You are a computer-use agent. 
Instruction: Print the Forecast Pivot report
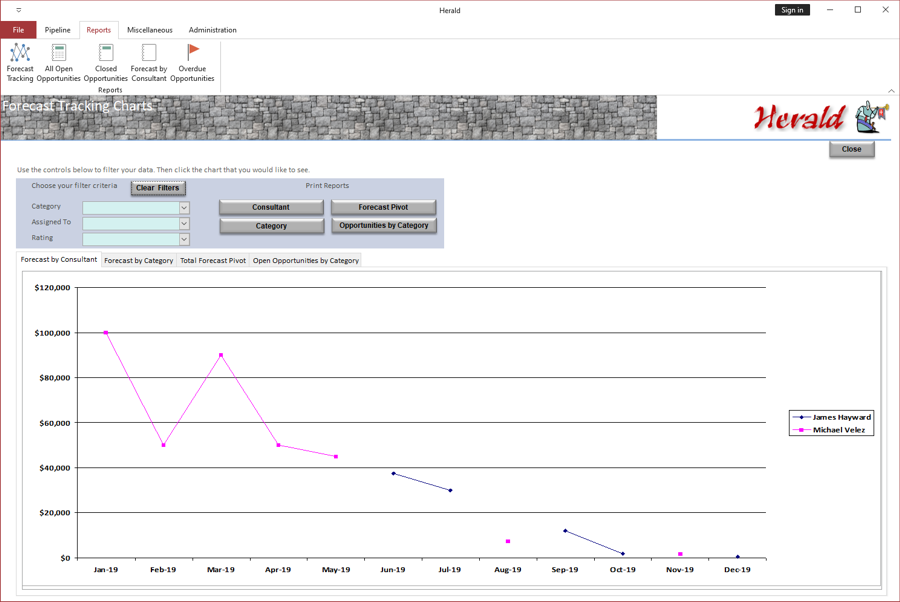383,207
